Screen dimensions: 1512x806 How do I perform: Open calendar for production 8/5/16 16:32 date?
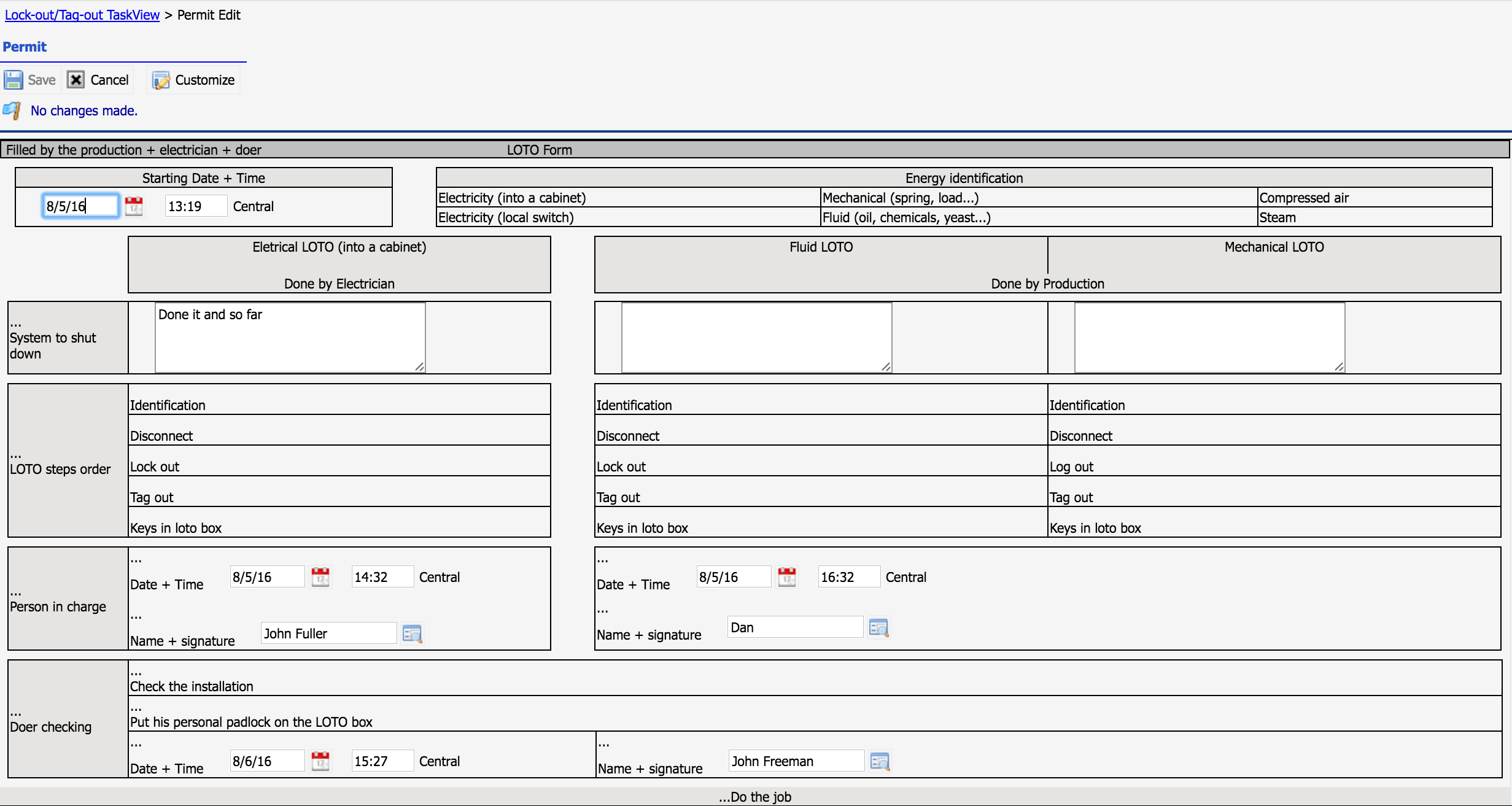pos(787,577)
